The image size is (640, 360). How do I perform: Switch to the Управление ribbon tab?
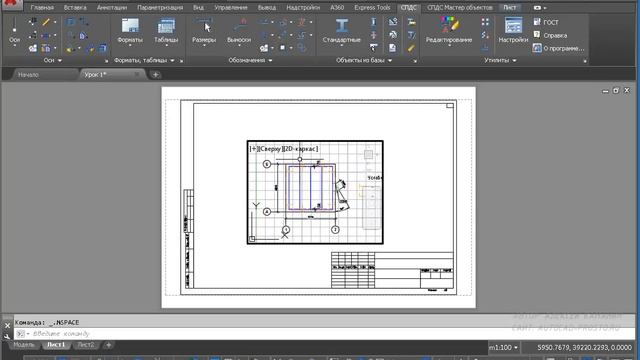coord(231,7)
